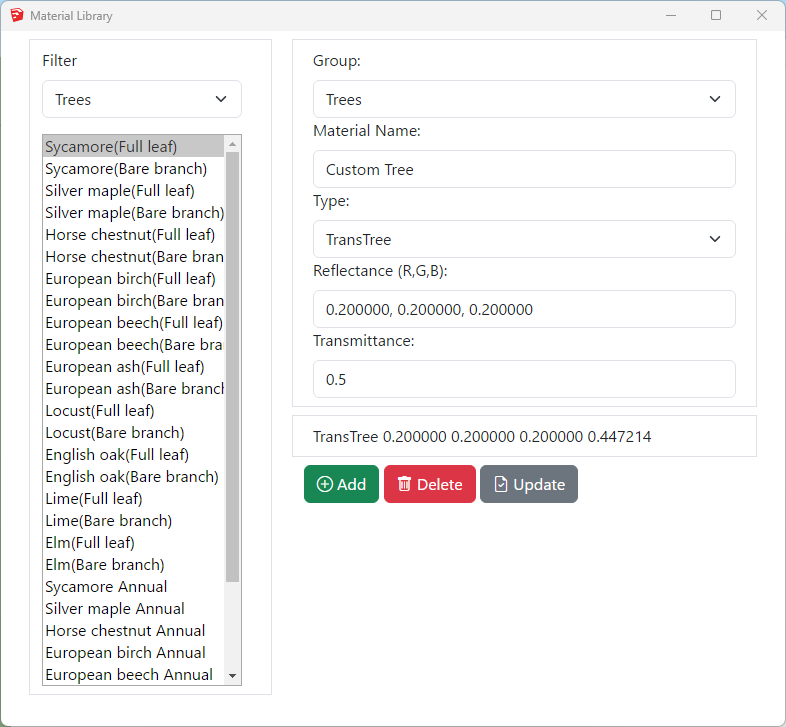Open the Filter dropdown showing Trees

pyautogui.click(x=141, y=99)
